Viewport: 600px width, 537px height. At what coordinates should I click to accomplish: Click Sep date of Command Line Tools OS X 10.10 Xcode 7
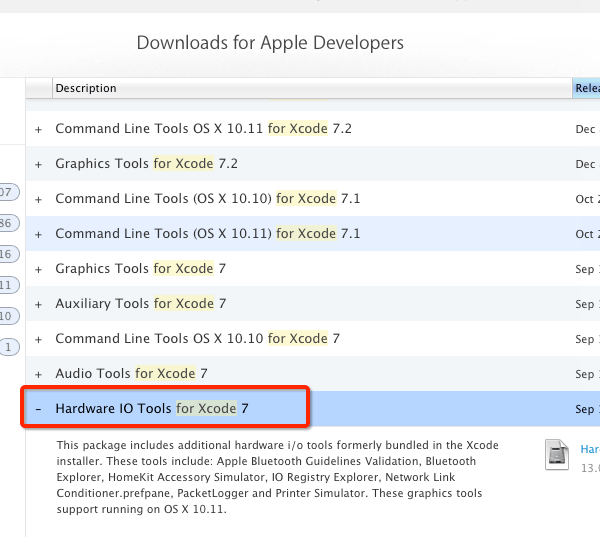[587, 339]
